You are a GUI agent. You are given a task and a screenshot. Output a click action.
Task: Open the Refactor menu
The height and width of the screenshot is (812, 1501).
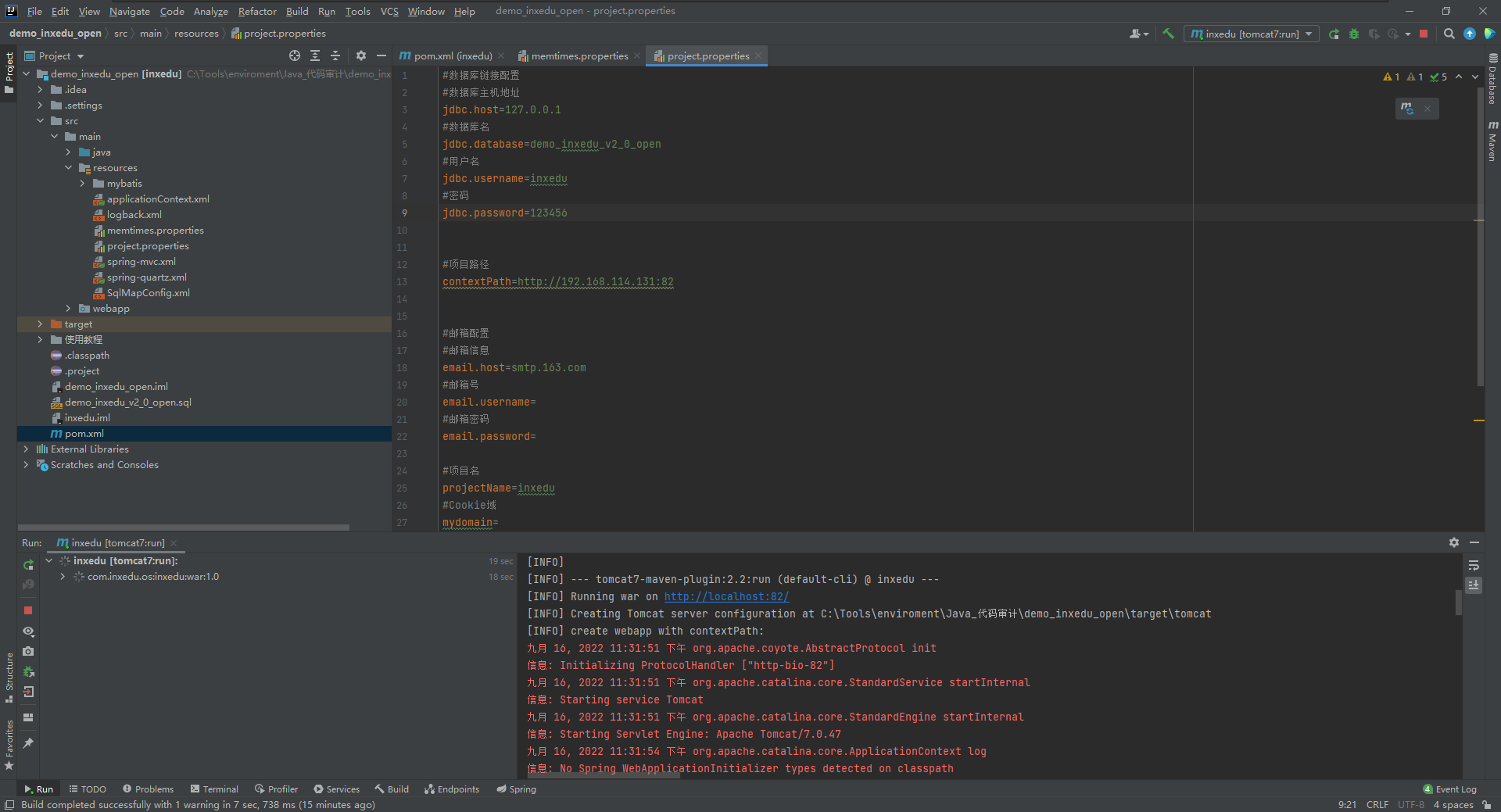(x=257, y=11)
